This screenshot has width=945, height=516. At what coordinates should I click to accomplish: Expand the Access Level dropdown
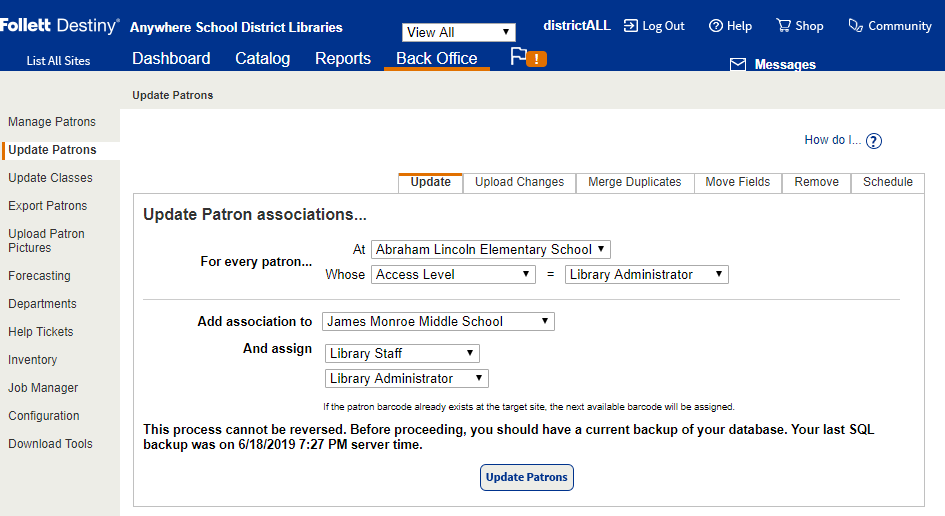(x=455, y=274)
